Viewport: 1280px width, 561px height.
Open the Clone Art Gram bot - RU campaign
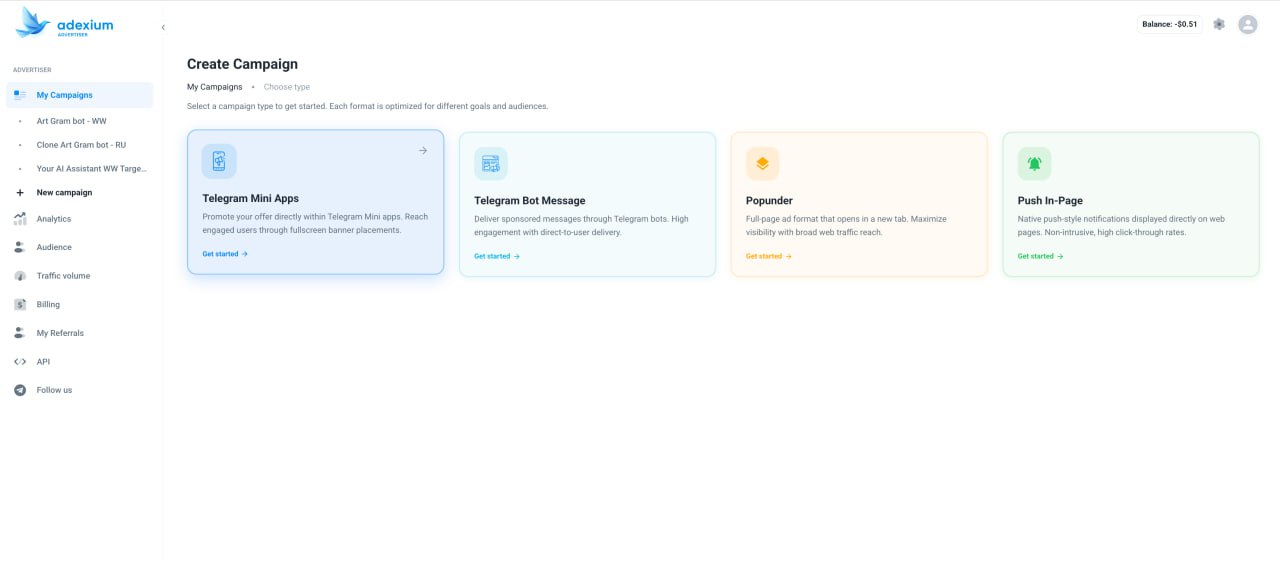81,145
